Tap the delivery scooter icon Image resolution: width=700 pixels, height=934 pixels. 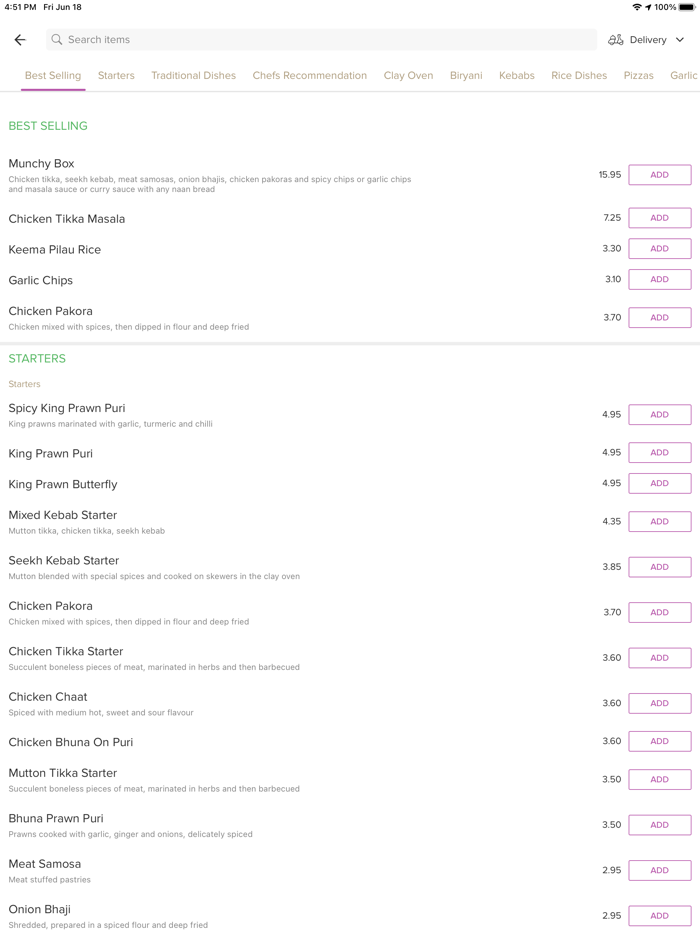tap(616, 40)
